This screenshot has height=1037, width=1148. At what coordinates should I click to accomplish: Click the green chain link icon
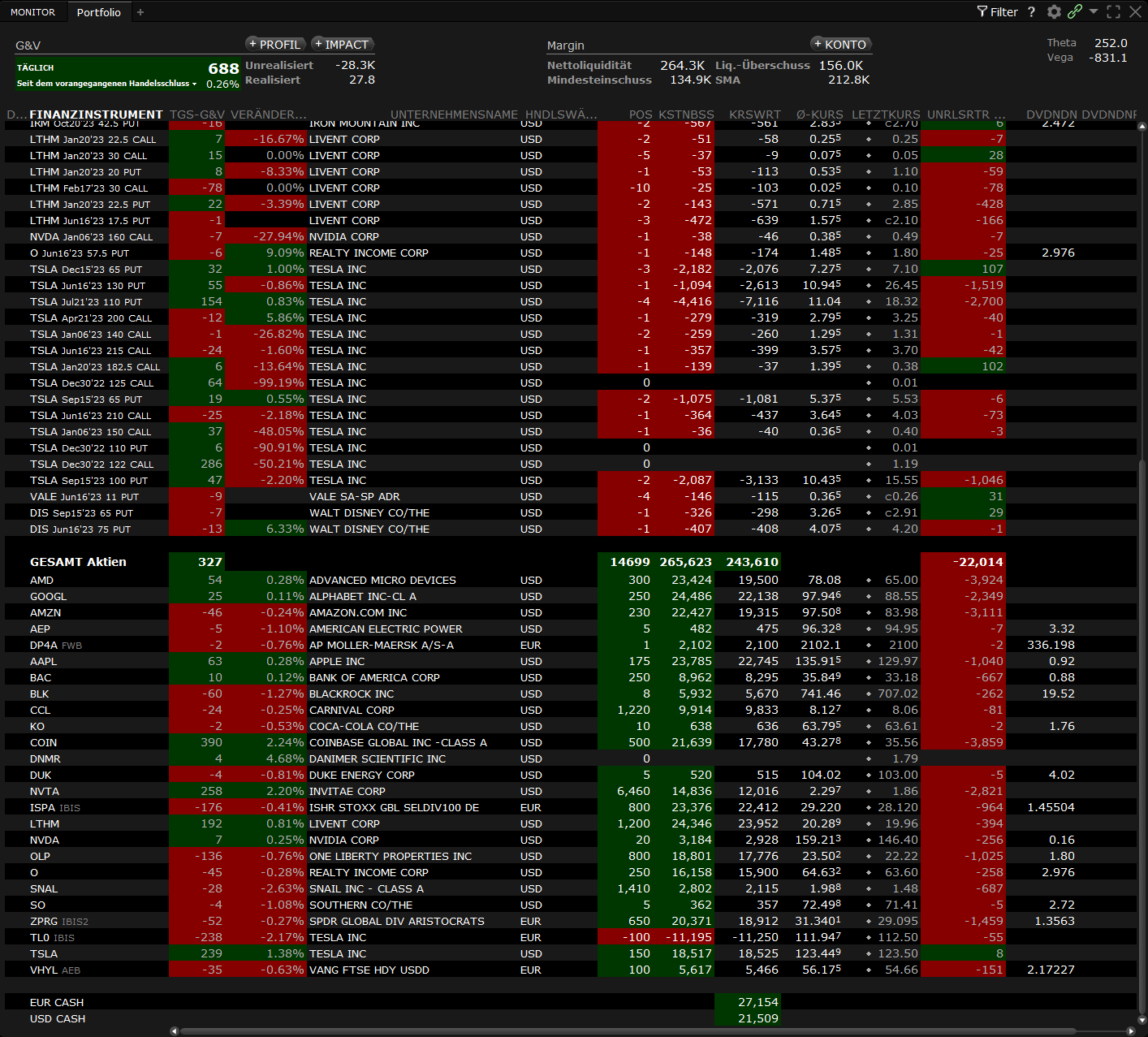pyautogui.click(x=1075, y=11)
